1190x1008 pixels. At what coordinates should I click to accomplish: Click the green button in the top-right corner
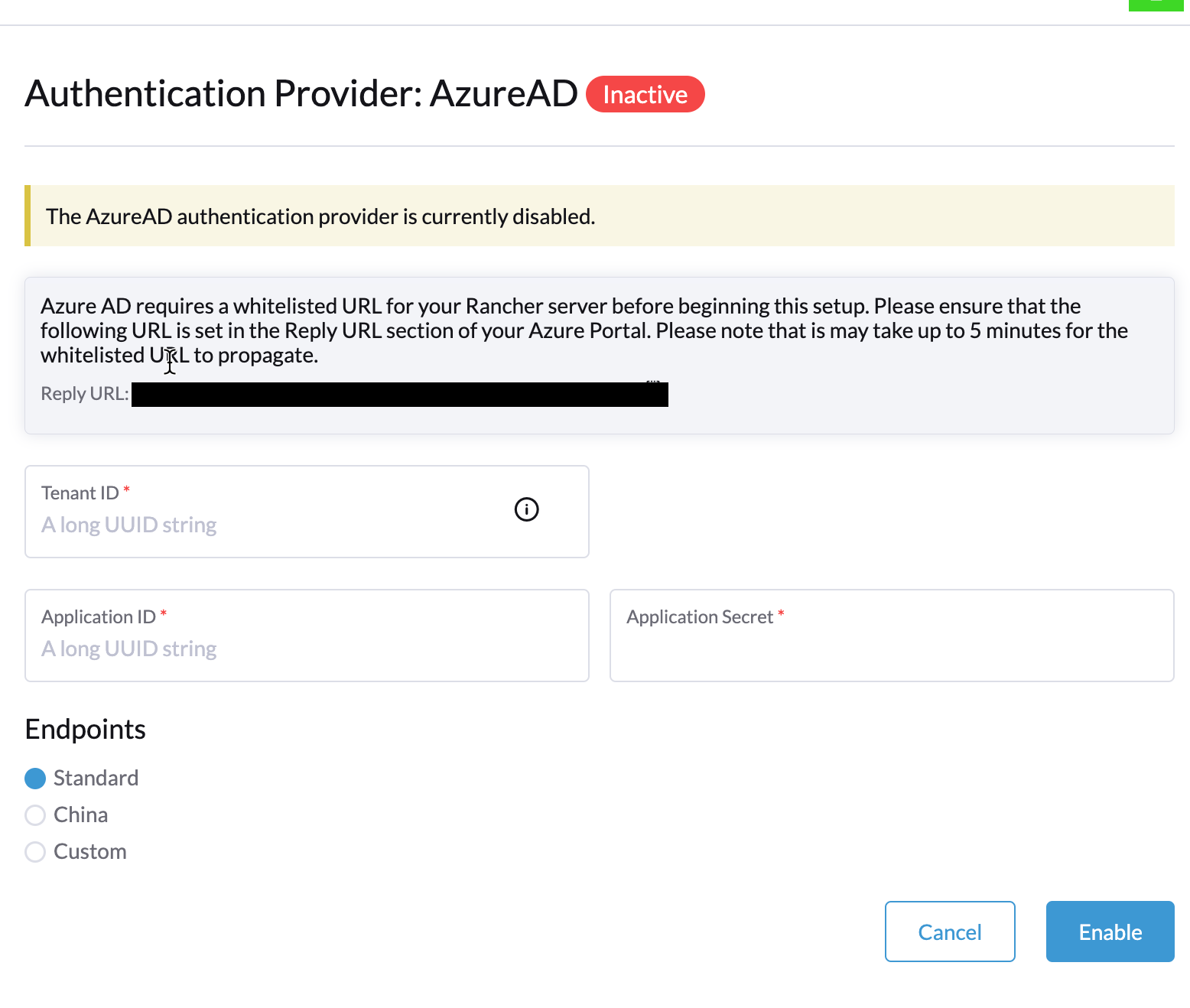click(1155, 4)
